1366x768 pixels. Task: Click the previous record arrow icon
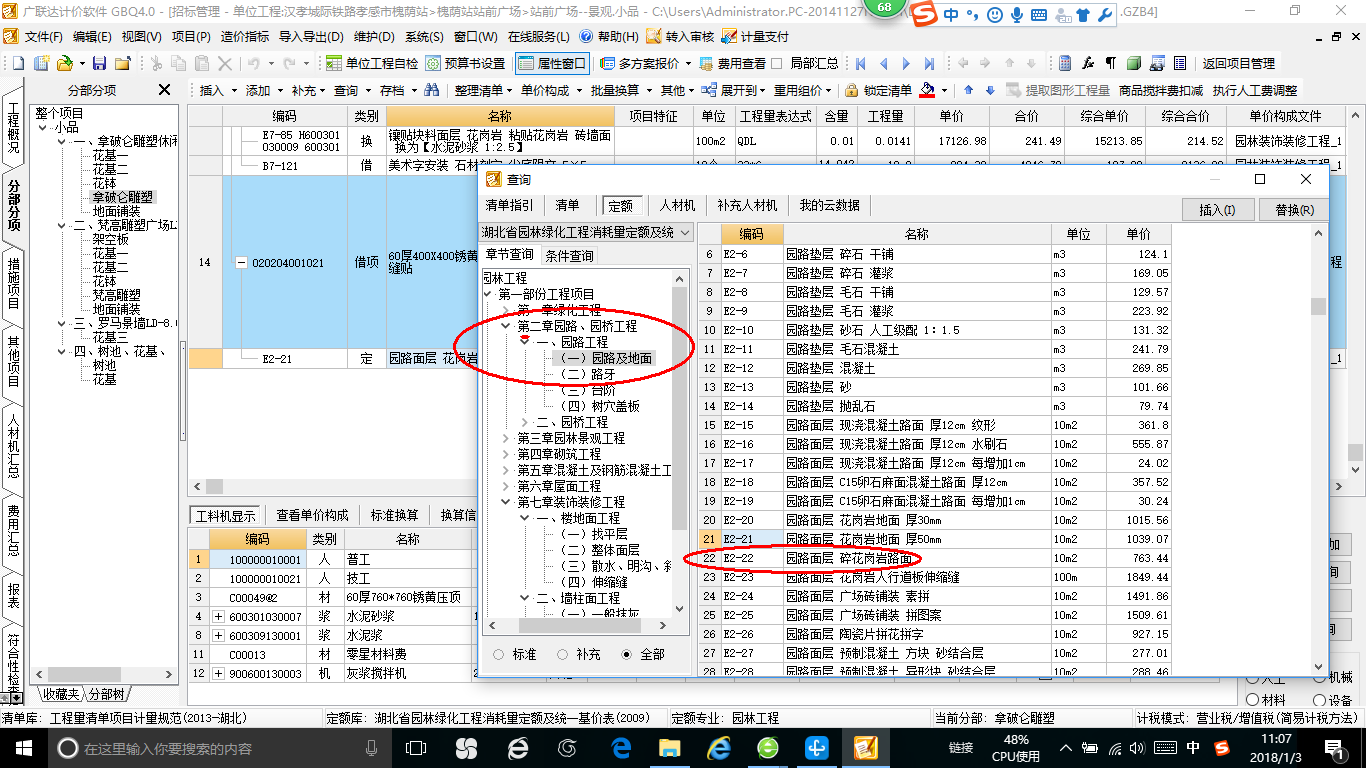(x=884, y=63)
